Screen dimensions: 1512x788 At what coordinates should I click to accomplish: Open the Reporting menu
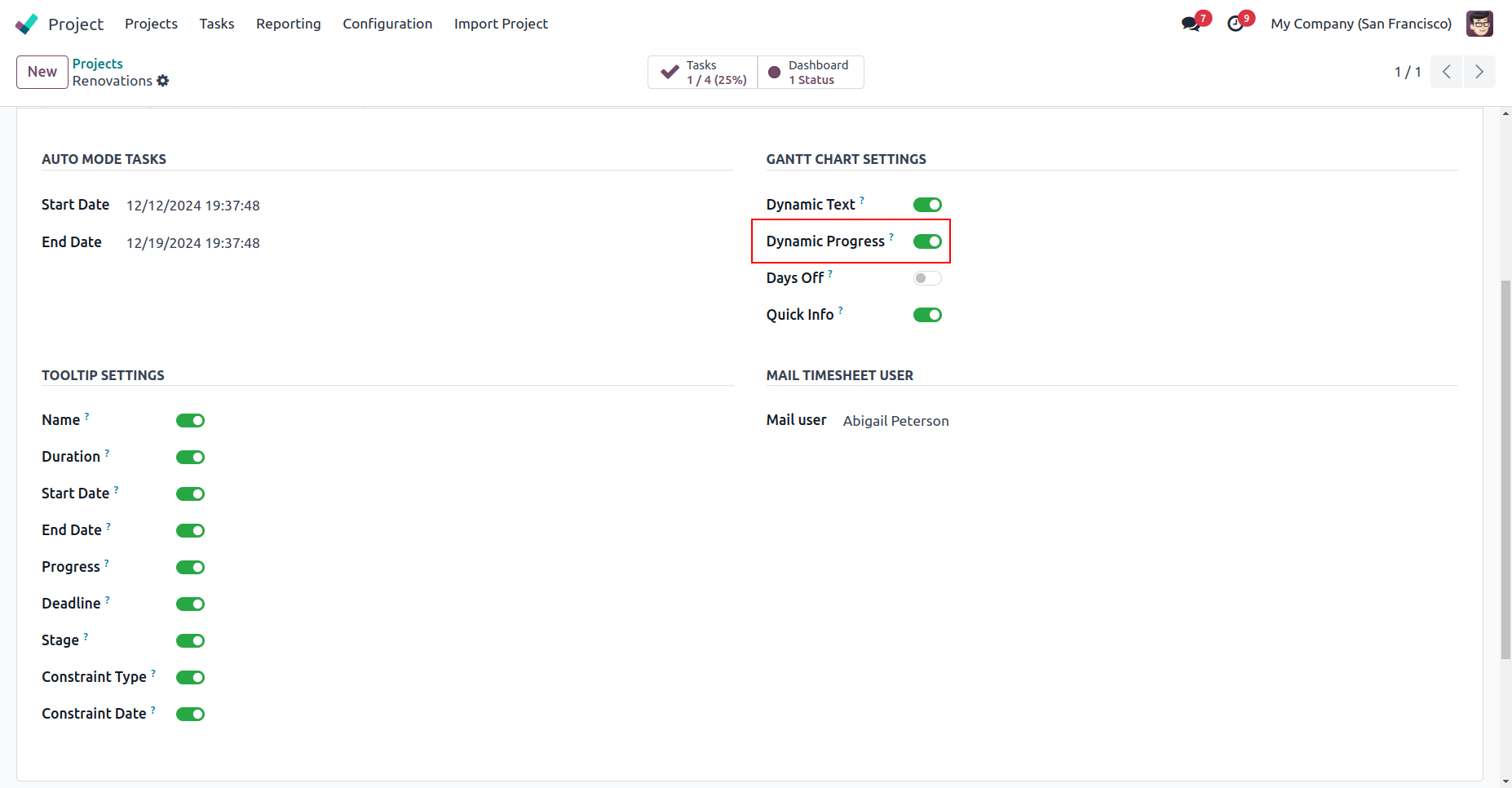coord(288,24)
